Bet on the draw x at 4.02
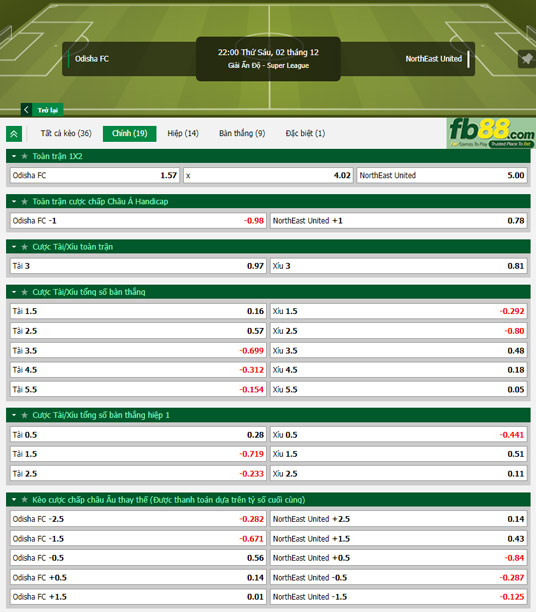Image resolution: width=536 pixels, height=612 pixels. pos(268,175)
